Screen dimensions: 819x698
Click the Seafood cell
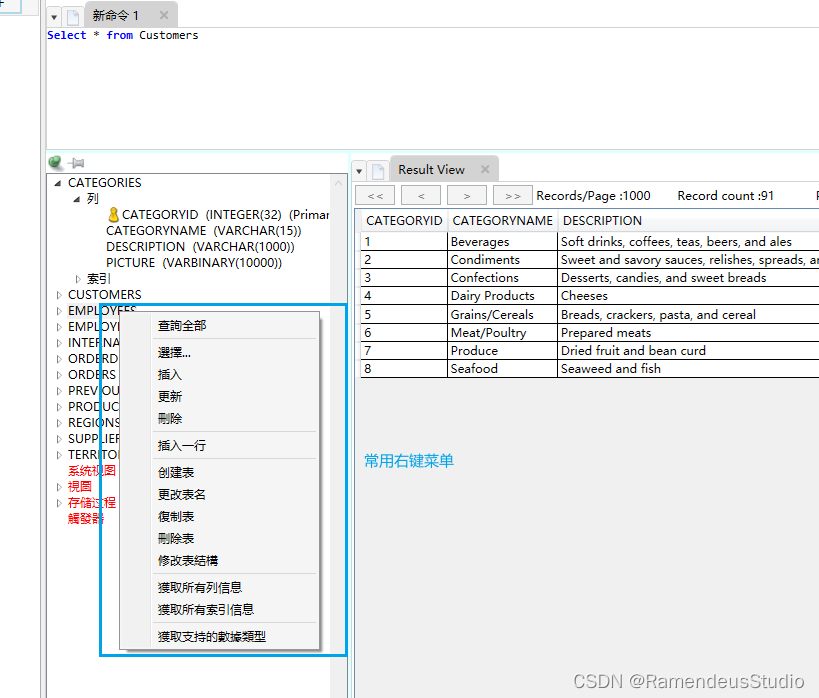(x=502, y=369)
